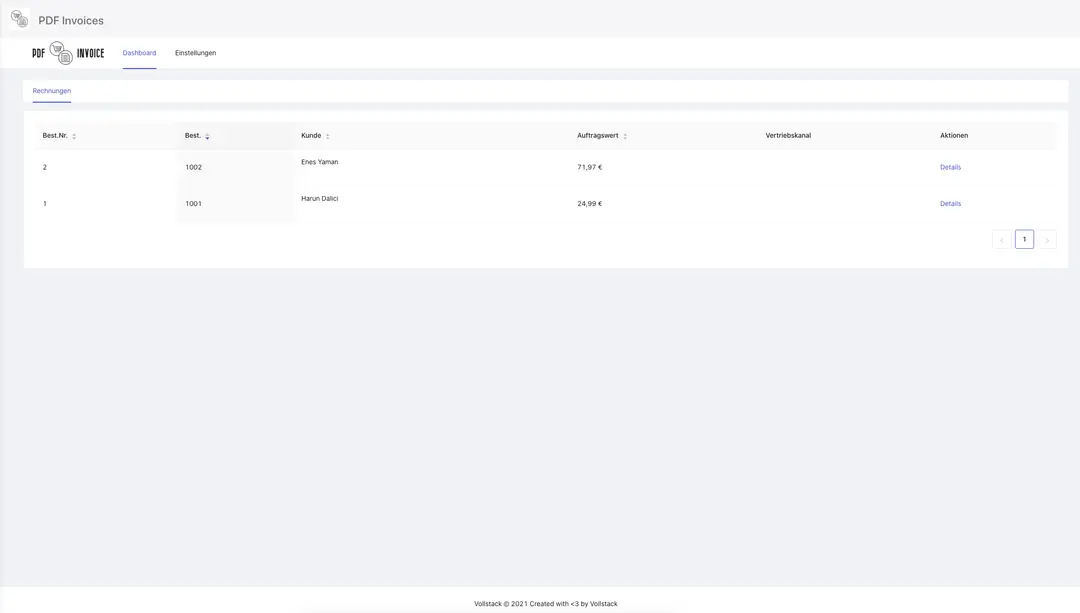Viewport: 1080px width, 613px height.
Task: Click sort arrows beside the Best. column
Action: (207, 136)
